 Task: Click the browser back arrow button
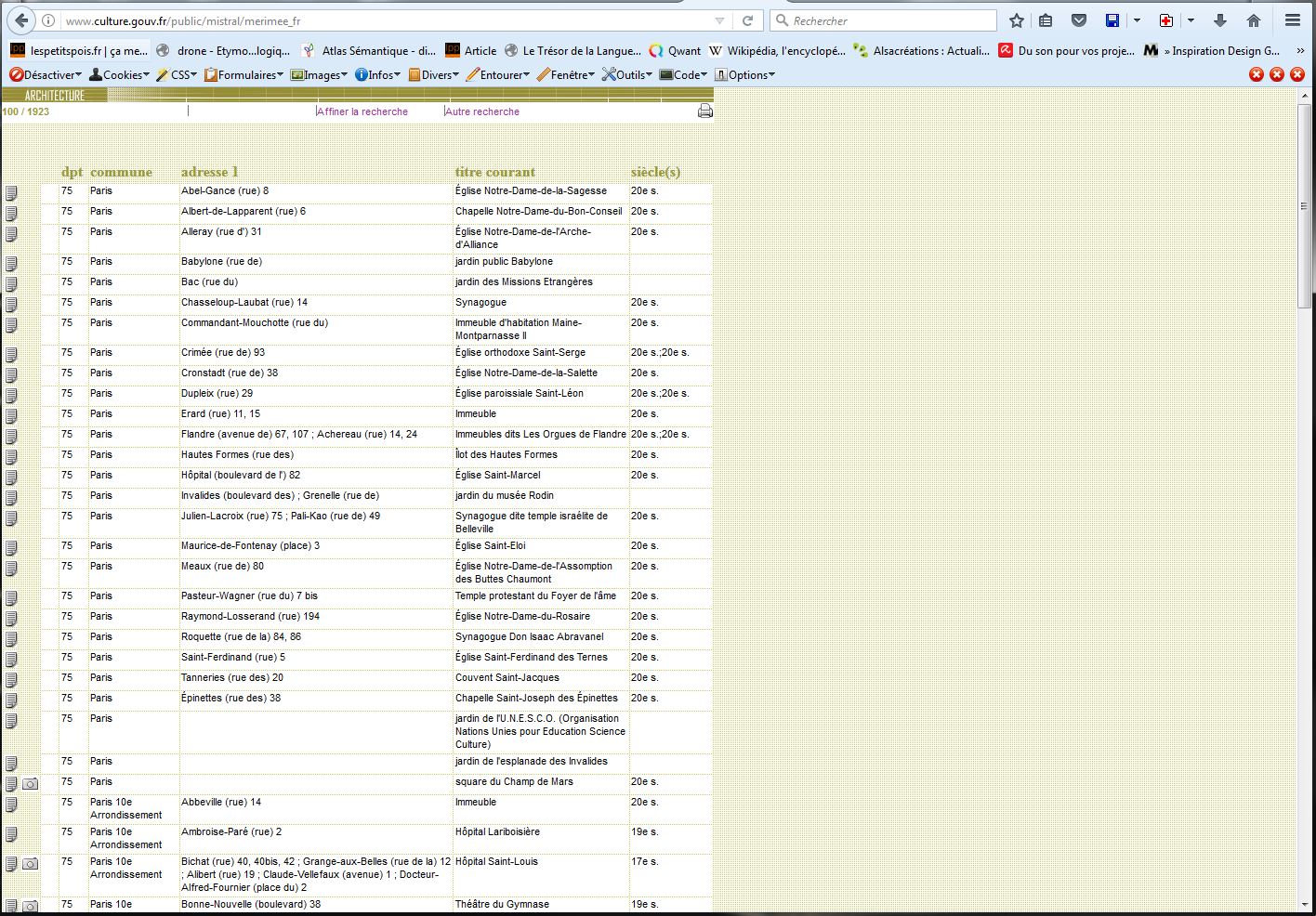pyautogui.click(x=21, y=20)
